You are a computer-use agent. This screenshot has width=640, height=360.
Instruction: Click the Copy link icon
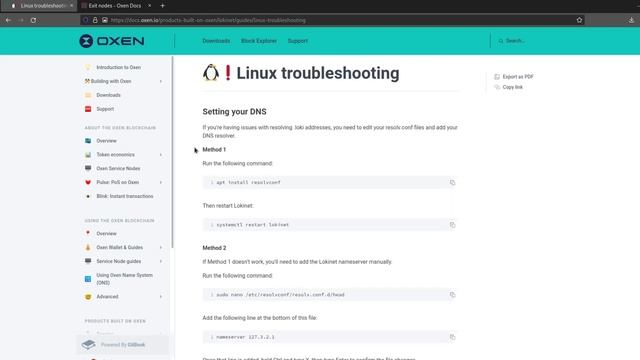click(497, 87)
